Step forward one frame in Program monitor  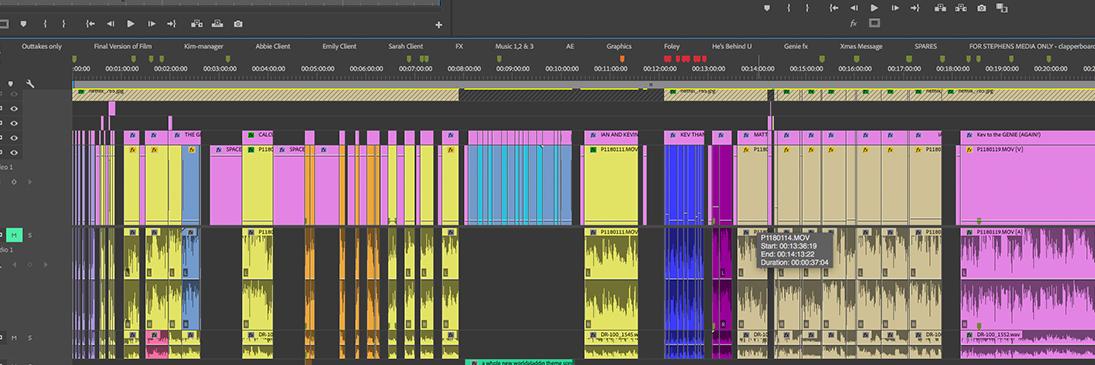coord(895,8)
